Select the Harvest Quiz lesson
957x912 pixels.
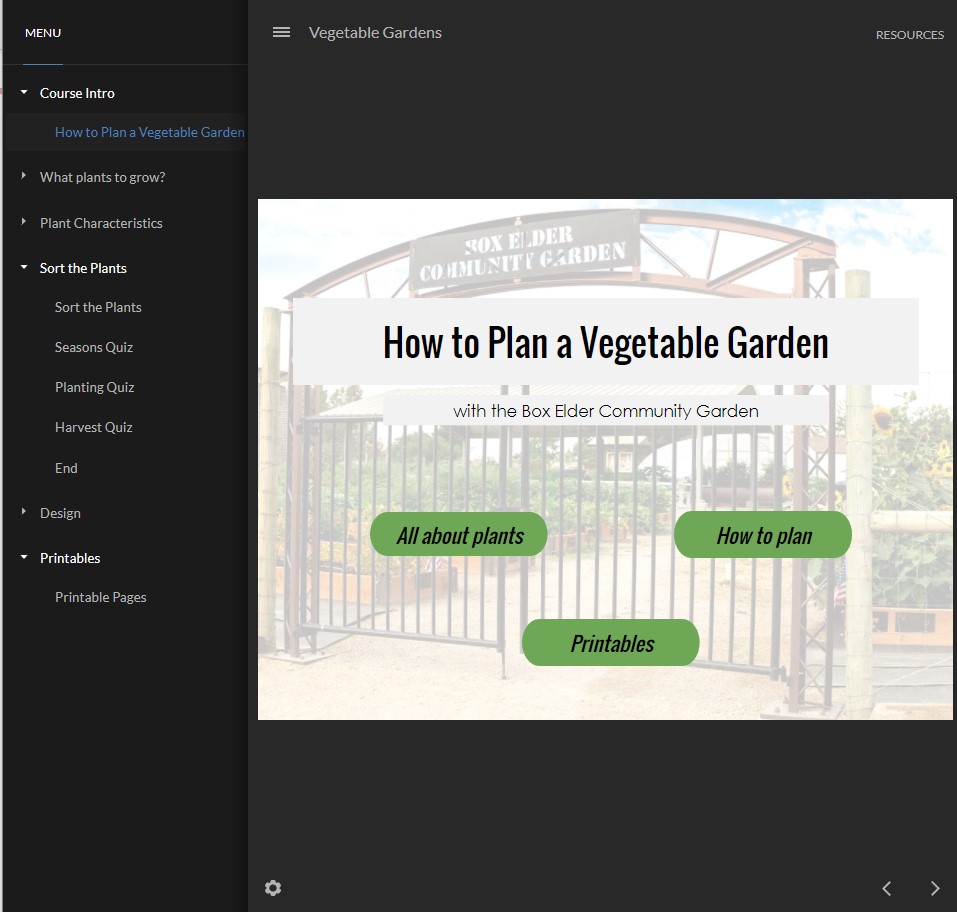point(94,427)
